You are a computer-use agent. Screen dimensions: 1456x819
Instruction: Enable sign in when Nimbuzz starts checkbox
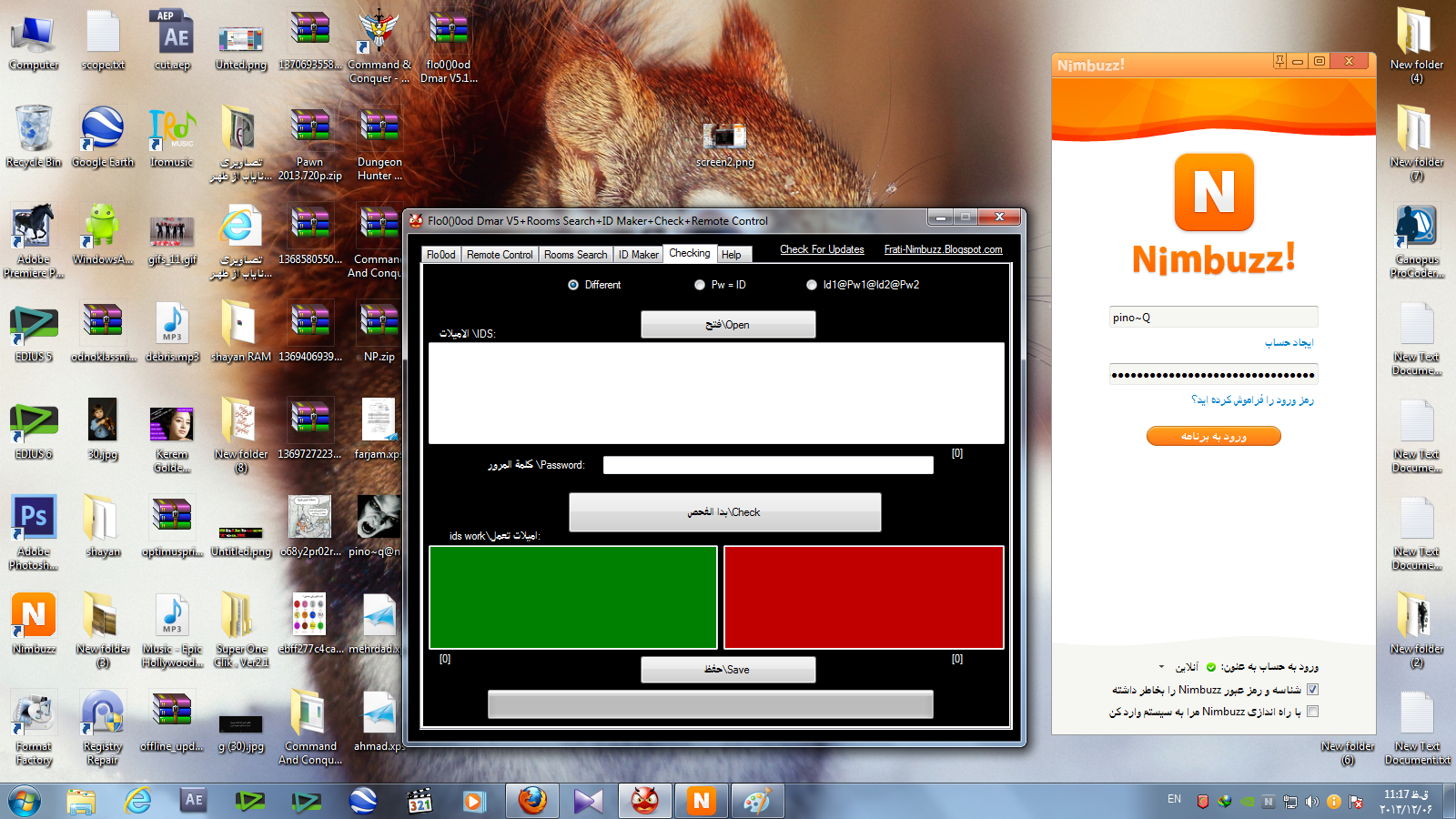point(1312,711)
